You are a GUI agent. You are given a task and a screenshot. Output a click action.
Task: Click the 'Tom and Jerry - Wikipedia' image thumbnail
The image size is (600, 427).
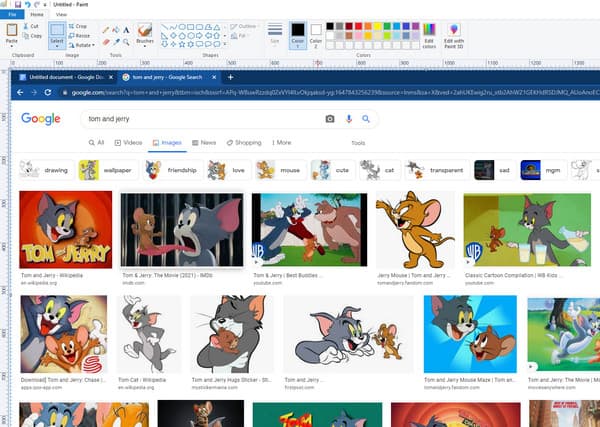tap(66, 230)
